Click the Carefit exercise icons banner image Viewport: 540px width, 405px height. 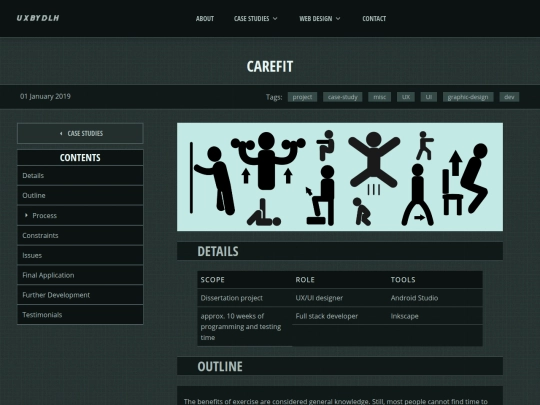pos(340,177)
